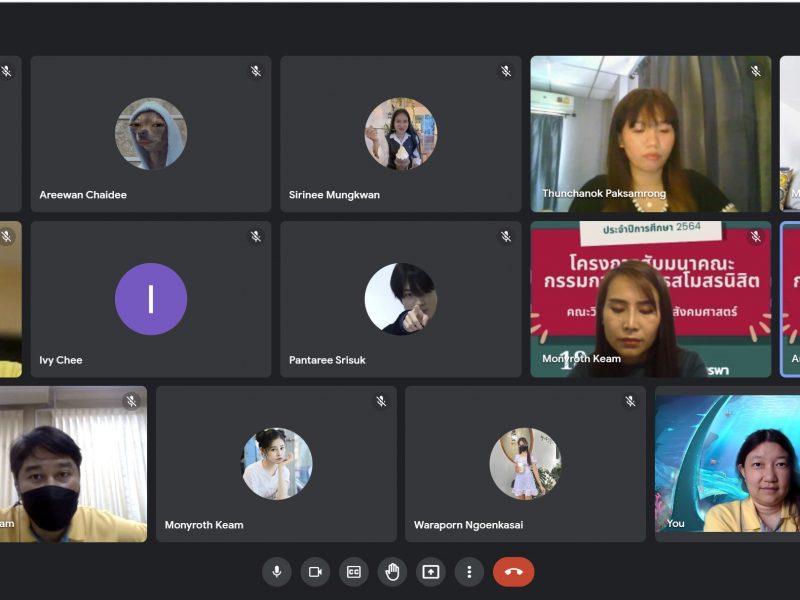The image size is (800, 600).
Task: Select Ivy Chee's purple initial avatar
Action: (x=151, y=299)
